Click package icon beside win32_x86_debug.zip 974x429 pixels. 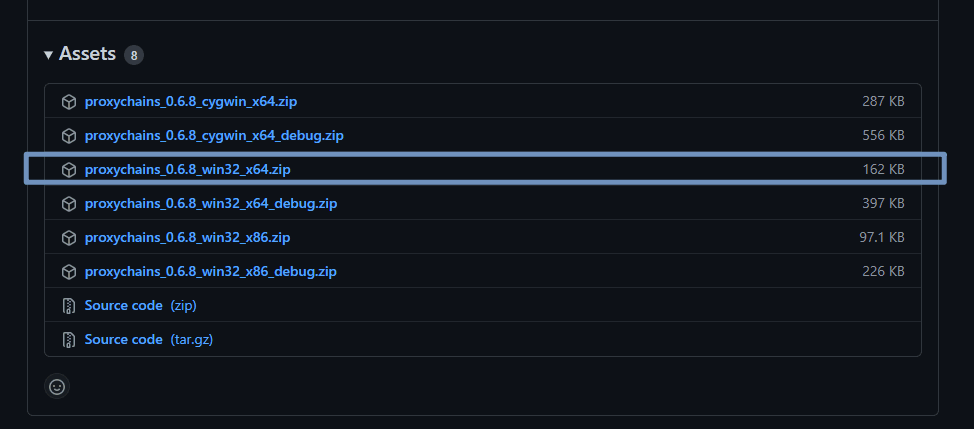click(69, 272)
